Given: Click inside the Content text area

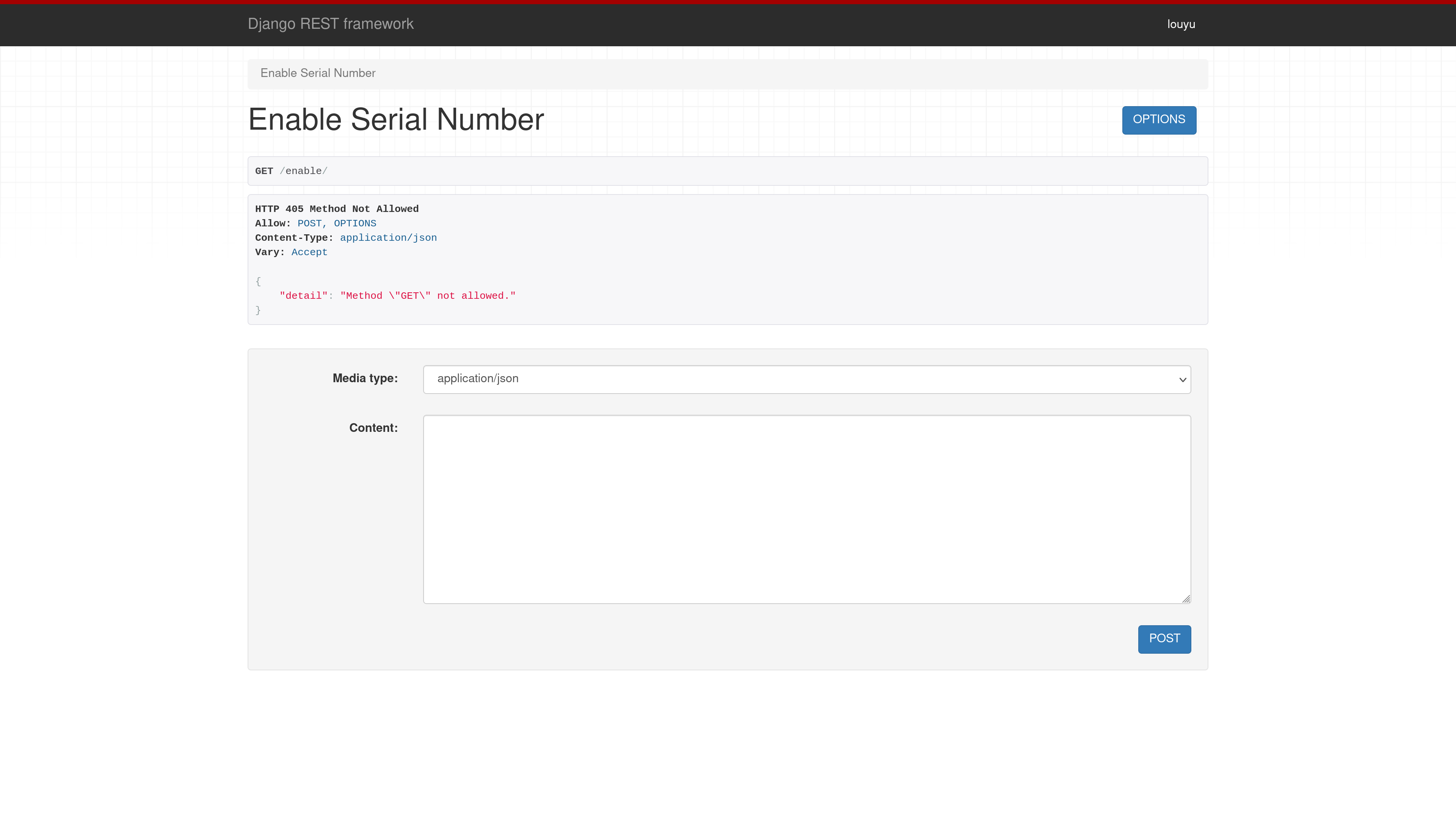Looking at the screenshot, I should point(806,509).
